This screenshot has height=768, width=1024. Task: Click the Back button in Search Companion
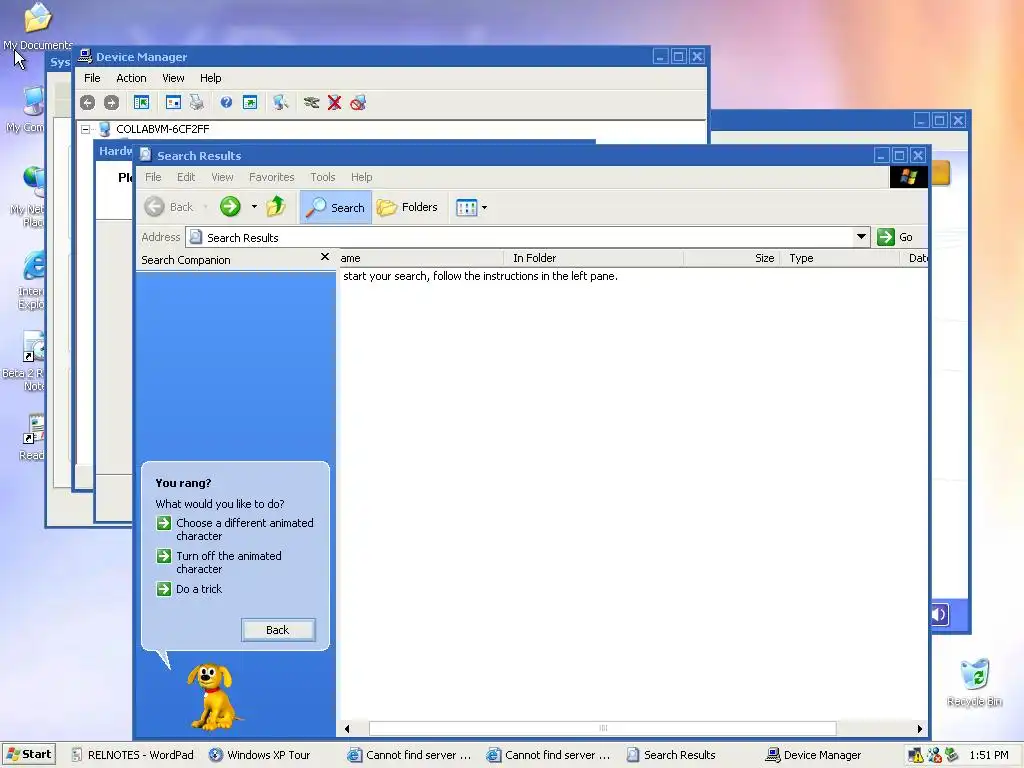(x=278, y=630)
